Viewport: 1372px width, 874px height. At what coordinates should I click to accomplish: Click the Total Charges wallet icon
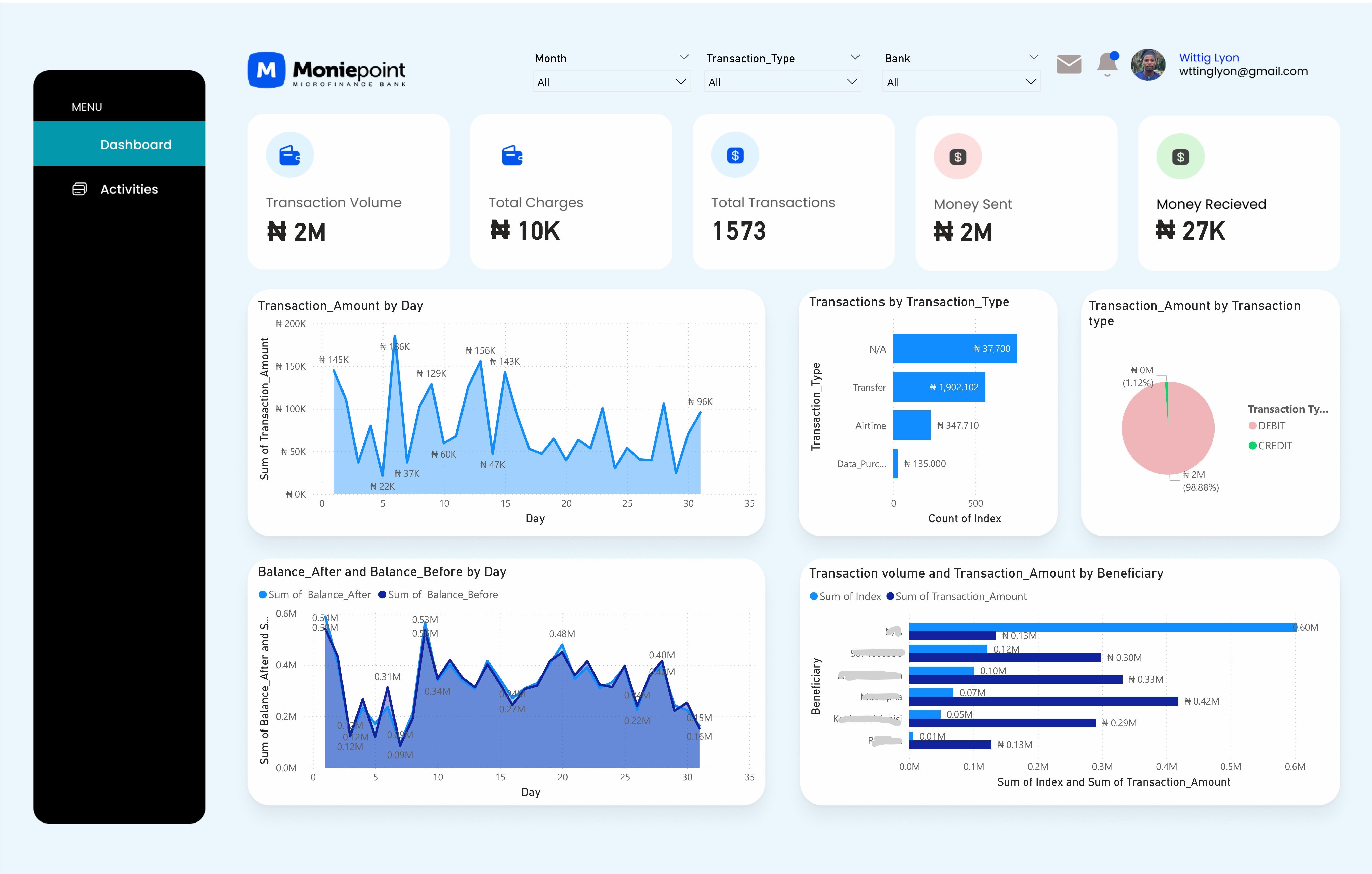click(512, 155)
